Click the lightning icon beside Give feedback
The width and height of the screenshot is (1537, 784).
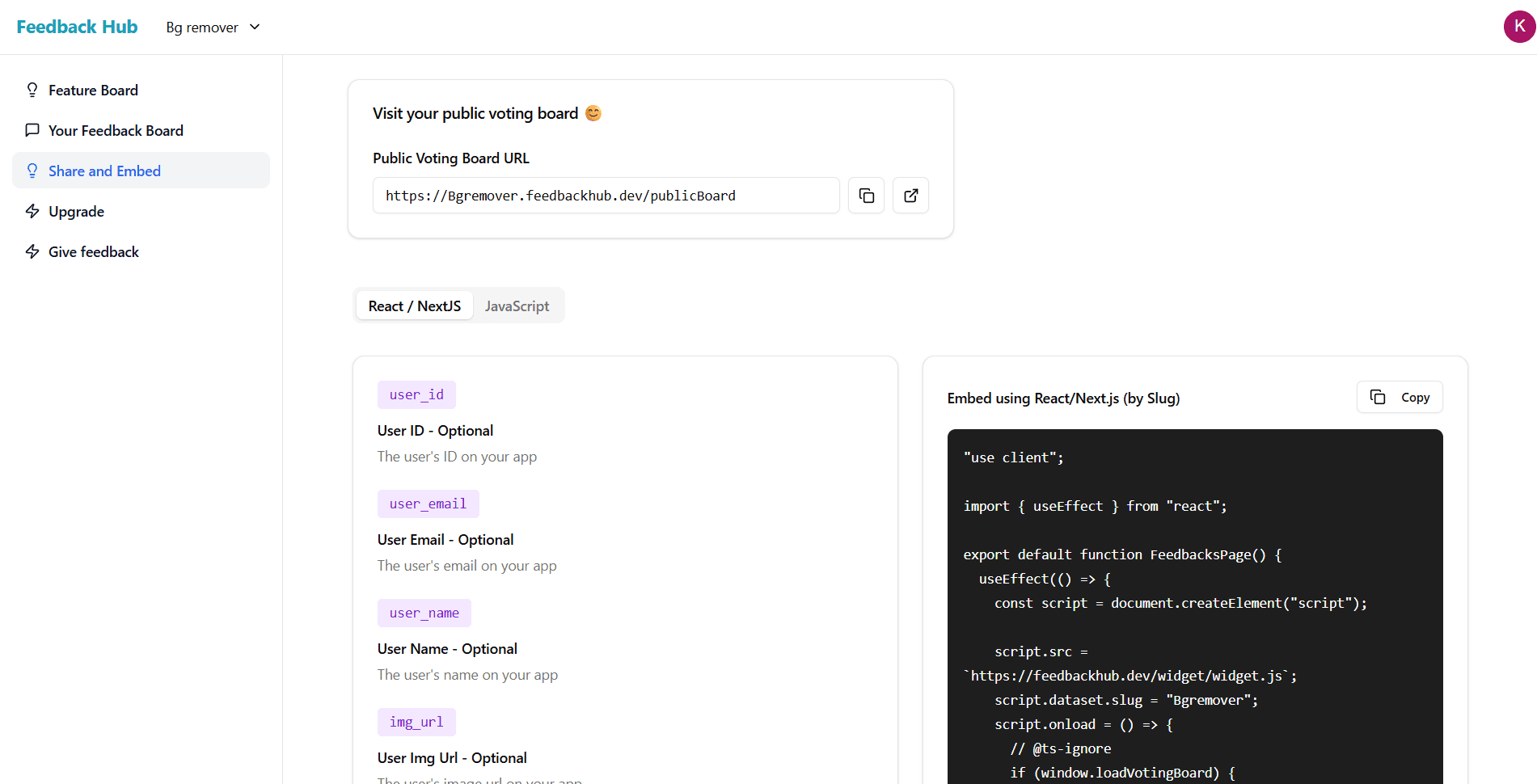(32, 251)
